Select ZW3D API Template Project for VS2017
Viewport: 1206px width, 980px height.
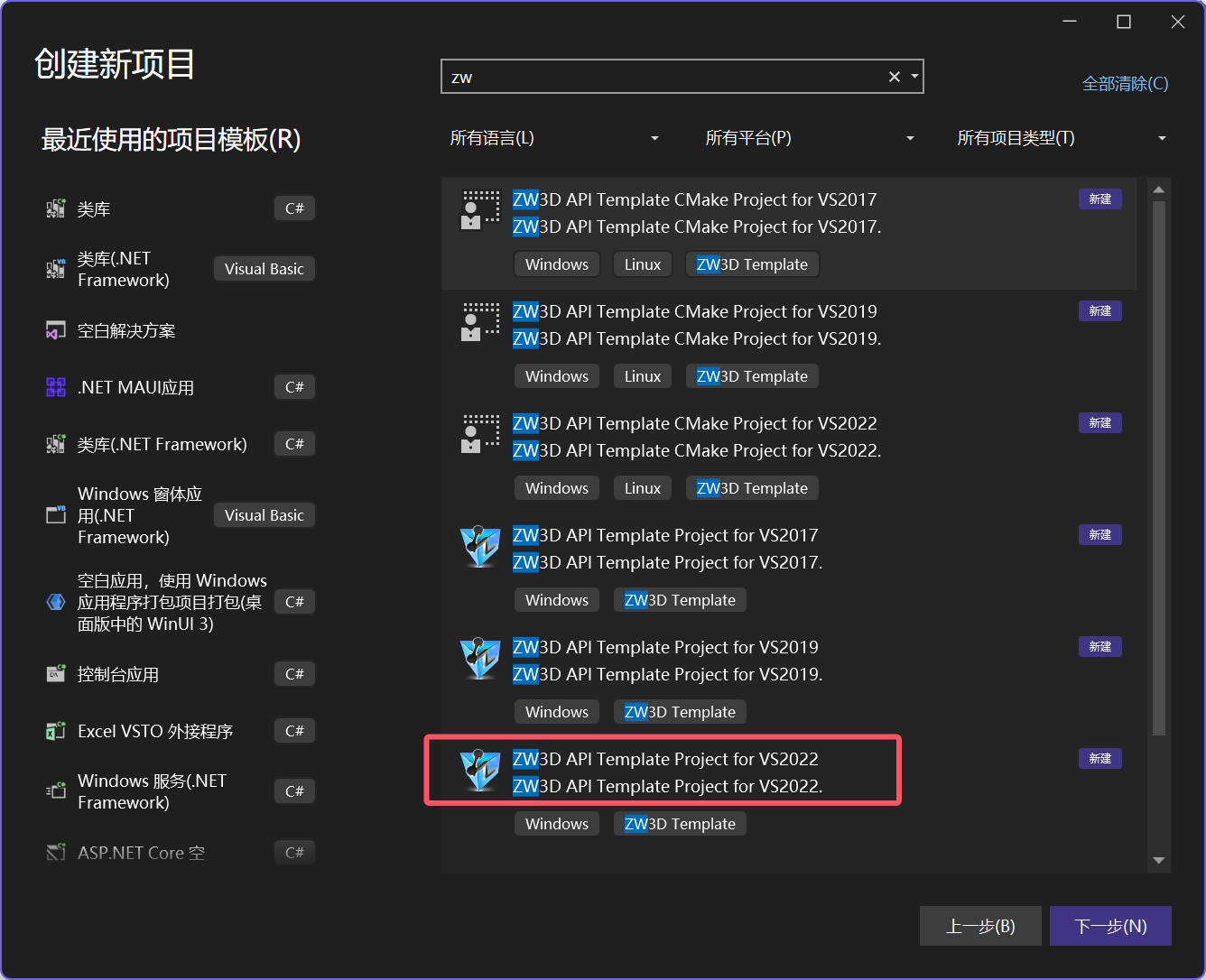789,569
